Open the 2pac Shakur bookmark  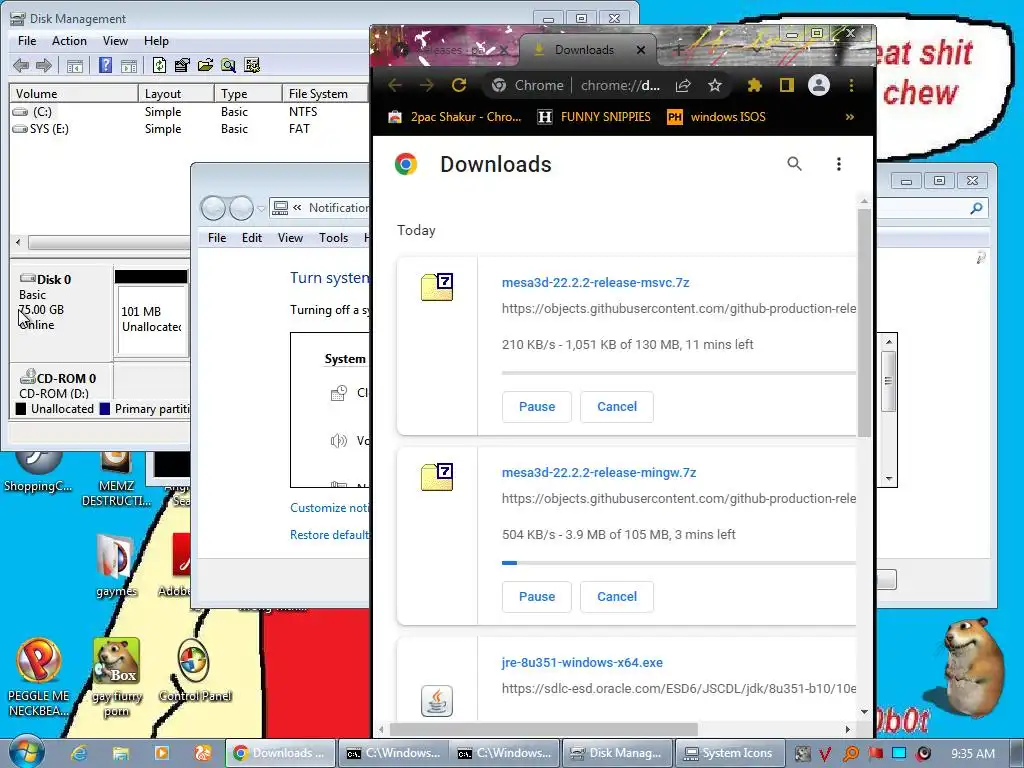(x=455, y=117)
